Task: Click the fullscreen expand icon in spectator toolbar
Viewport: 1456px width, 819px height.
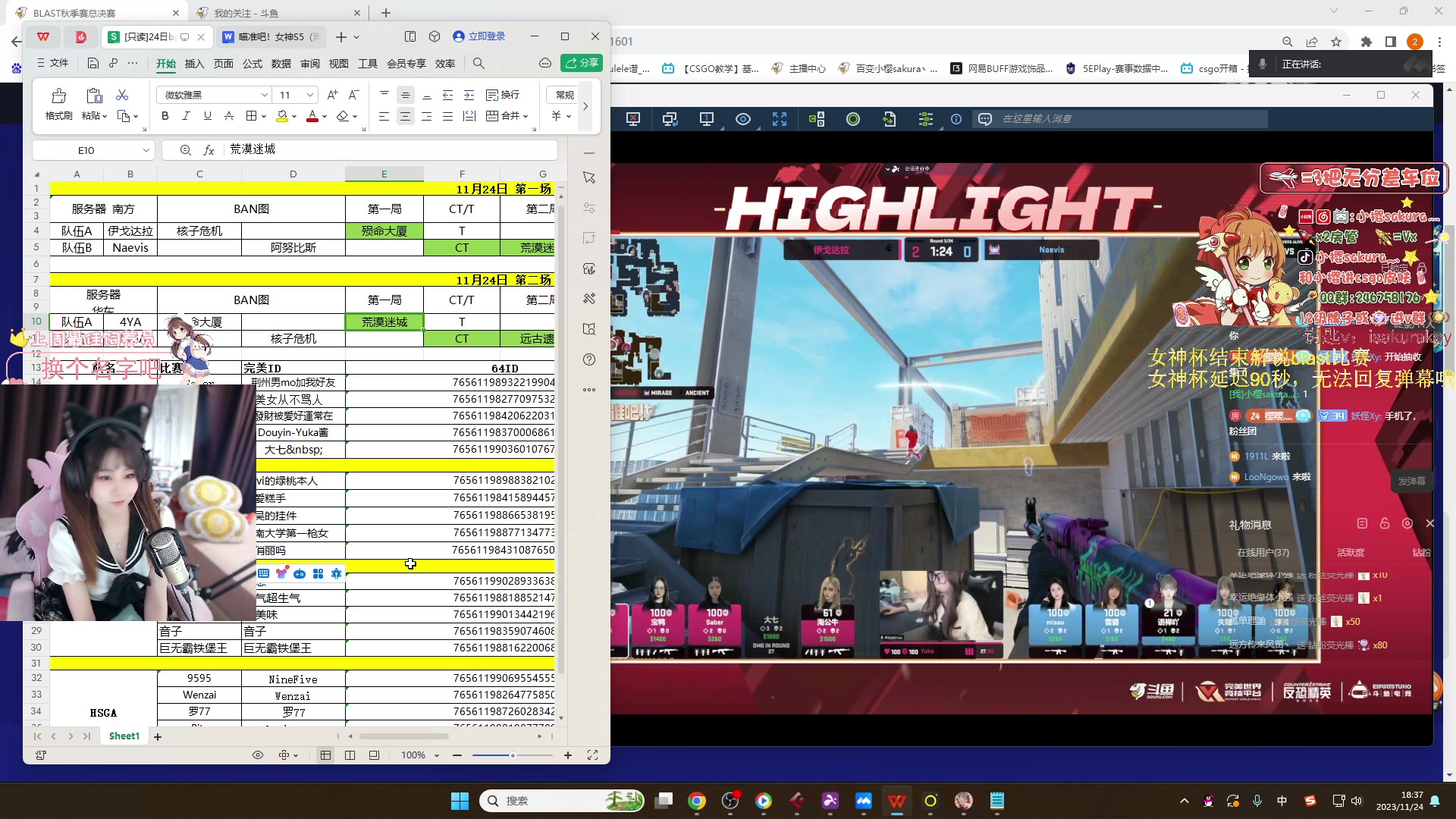Action: (x=780, y=119)
